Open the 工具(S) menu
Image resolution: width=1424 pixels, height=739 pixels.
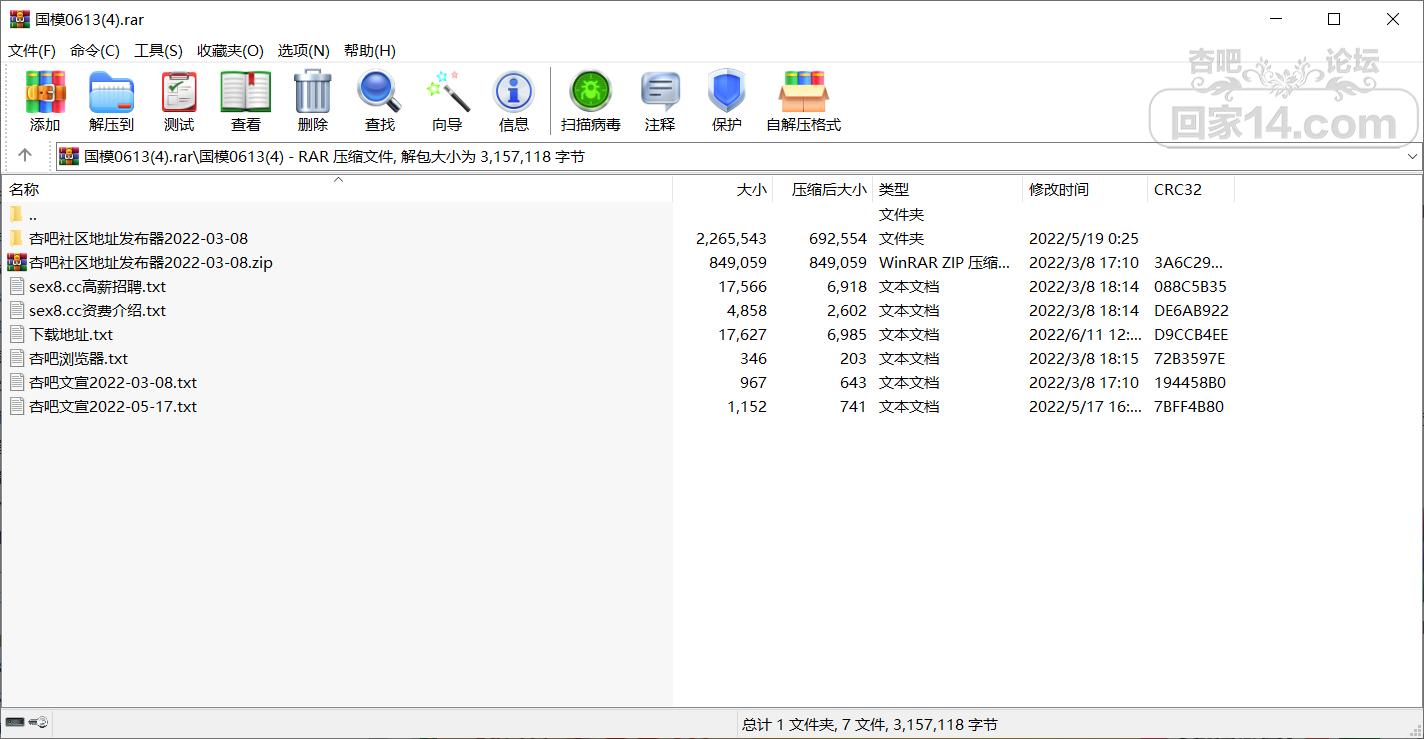tap(158, 50)
